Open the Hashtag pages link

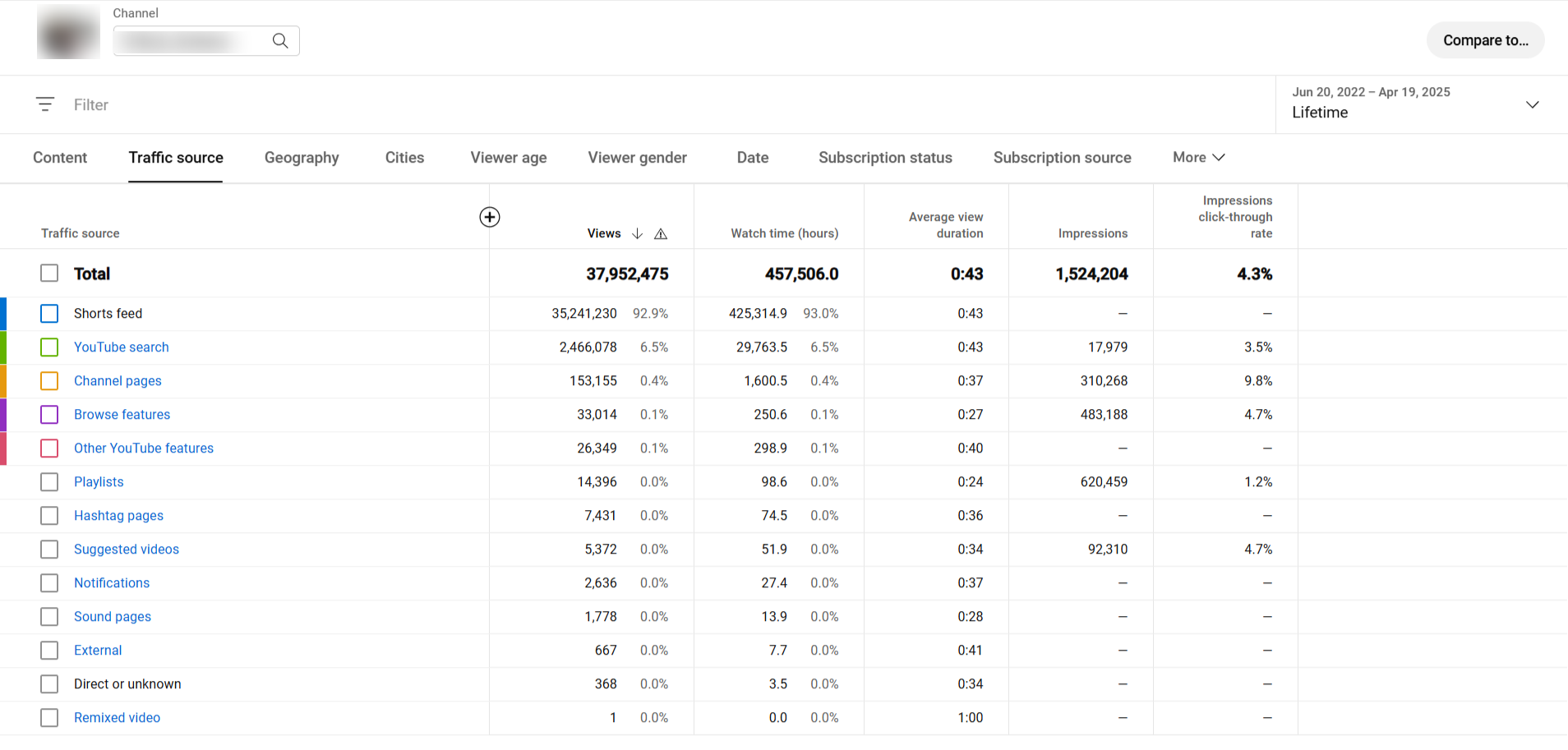click(x=118, y=515)
